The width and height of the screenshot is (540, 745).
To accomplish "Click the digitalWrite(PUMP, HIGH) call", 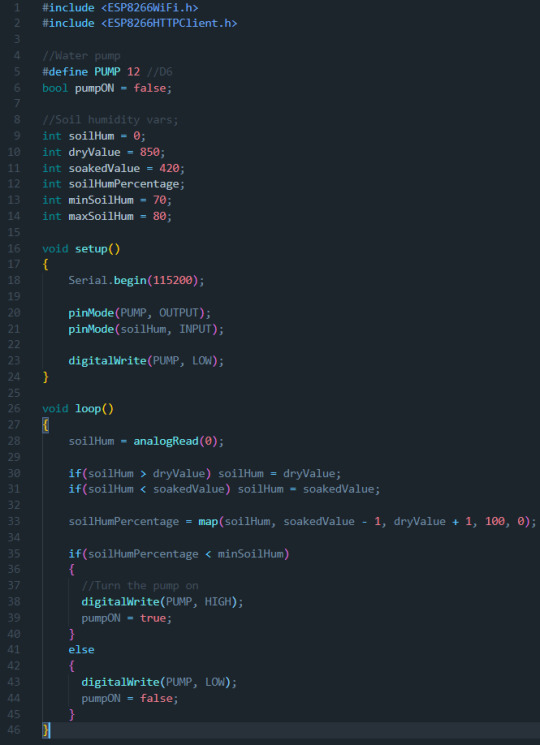I will point(162,602).
